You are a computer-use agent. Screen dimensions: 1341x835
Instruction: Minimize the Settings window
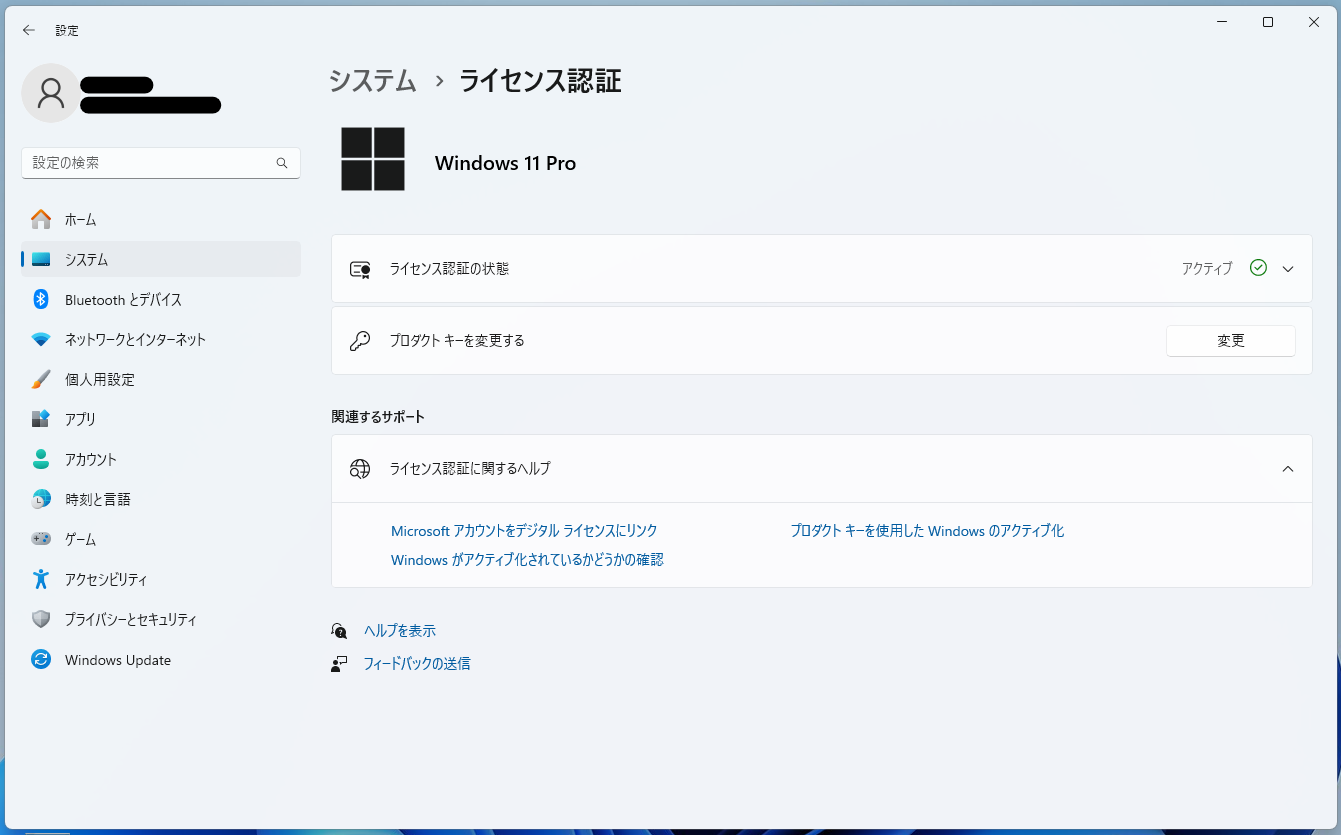click(x=1222, y=22)
